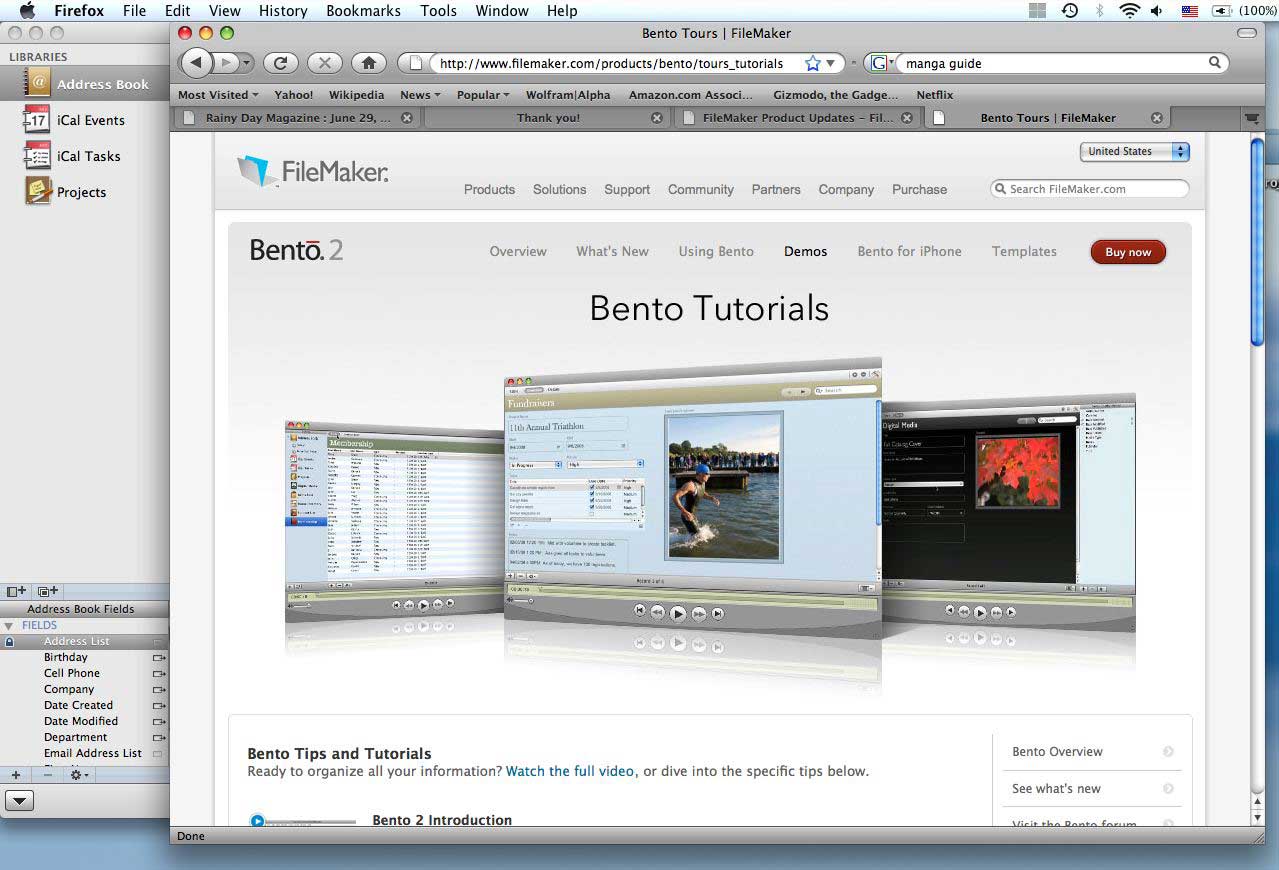Go to the Firefox home page icon
This screenshot has height=870, width=1279.
tap(368, 63)
